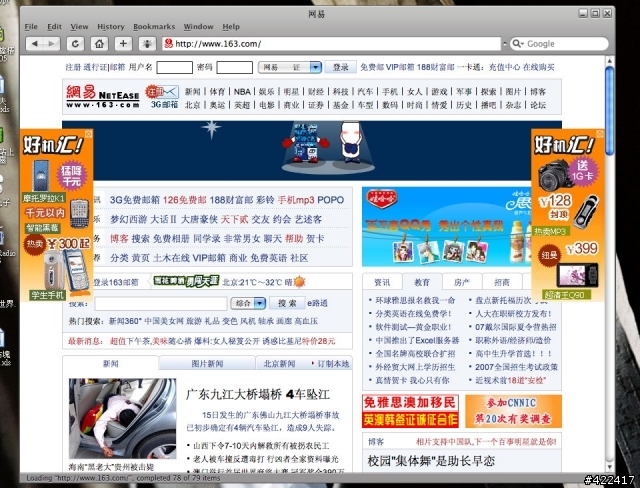Click the magnifier icon in Google search field
640x488 pixels.
[517, 44]
